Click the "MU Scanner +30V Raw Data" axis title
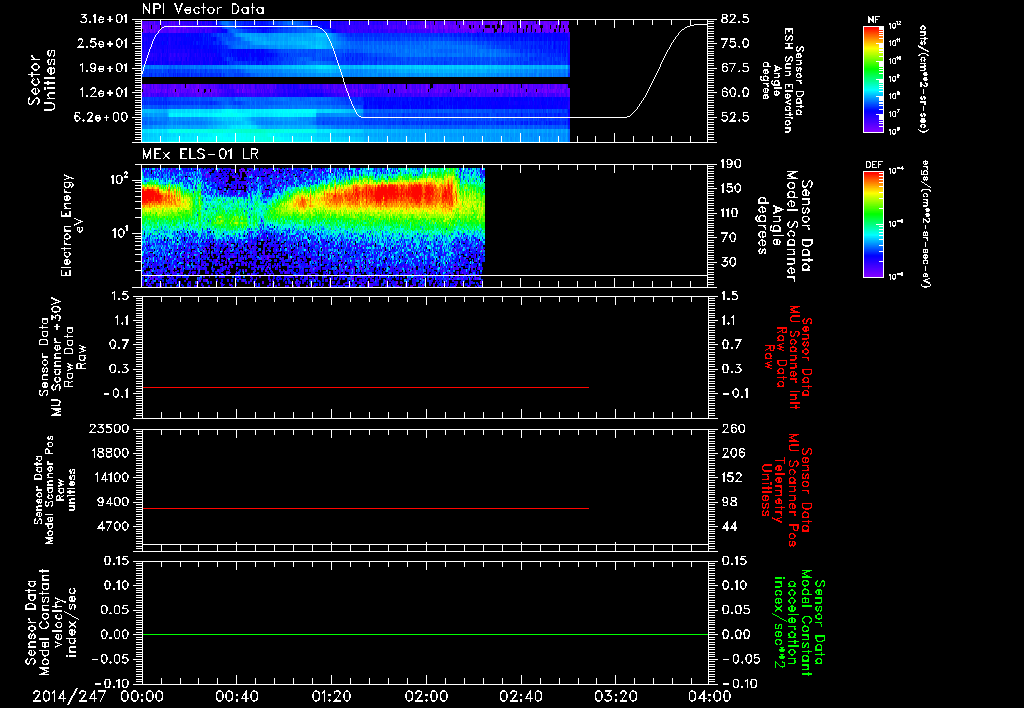This screenshot has width=1024, height=708. point(62,357)
